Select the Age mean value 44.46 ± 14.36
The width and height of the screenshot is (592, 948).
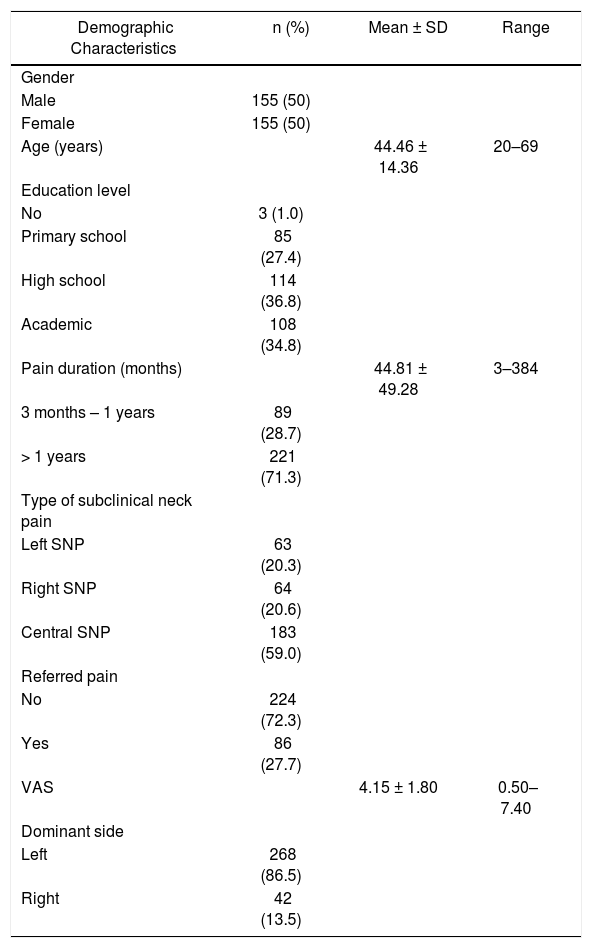pyautogui.click(x=400, y=157)
